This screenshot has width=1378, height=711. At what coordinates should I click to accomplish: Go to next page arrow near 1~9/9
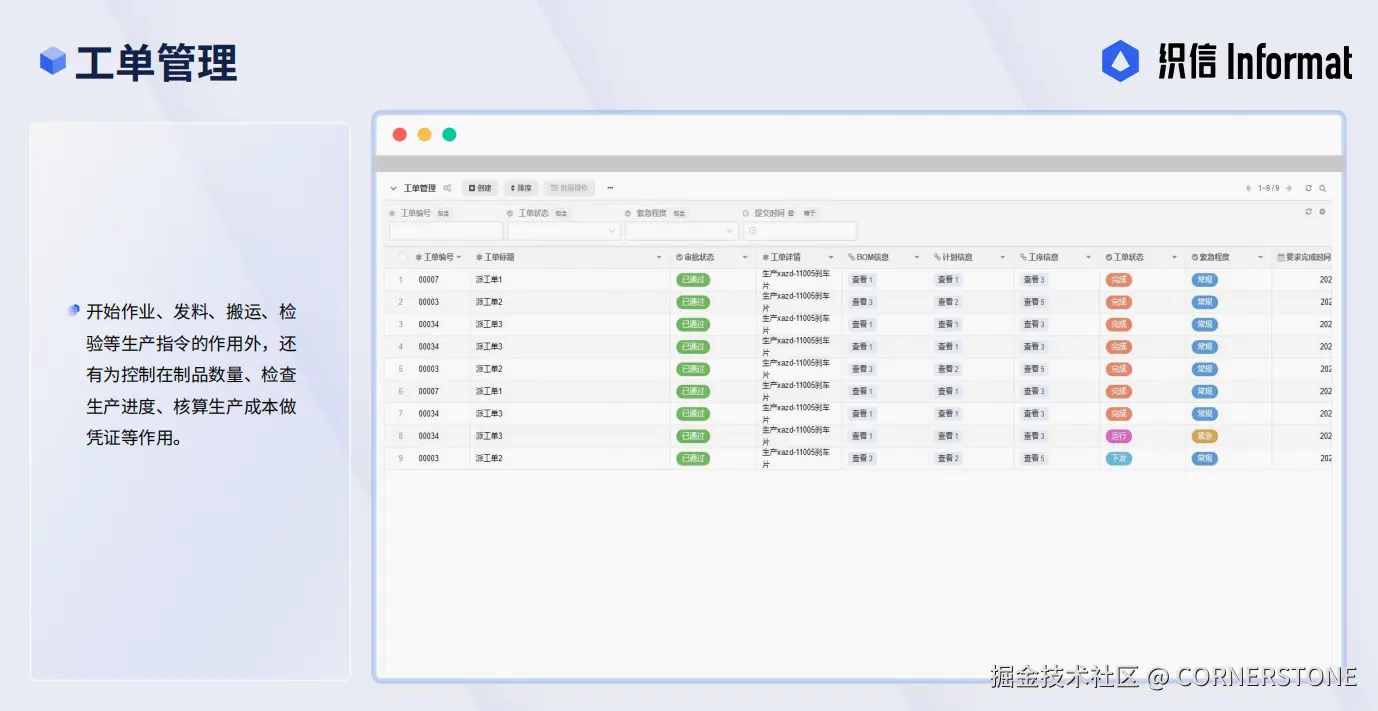tap(1289, 188)
